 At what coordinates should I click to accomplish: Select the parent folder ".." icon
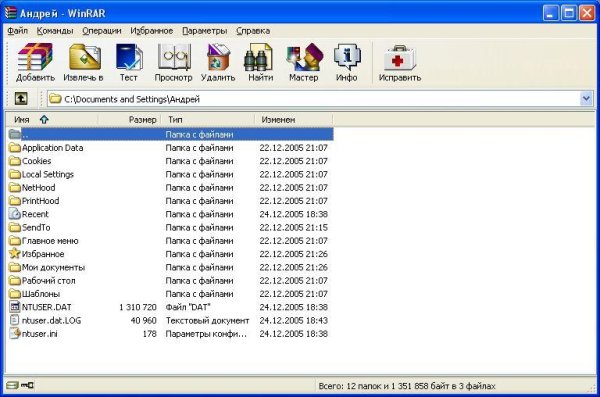pos(15,134)
